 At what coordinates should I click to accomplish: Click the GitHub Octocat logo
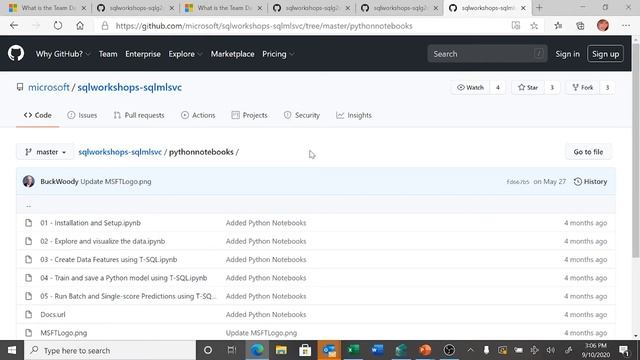pyautogui.click(x=16, y=53)
